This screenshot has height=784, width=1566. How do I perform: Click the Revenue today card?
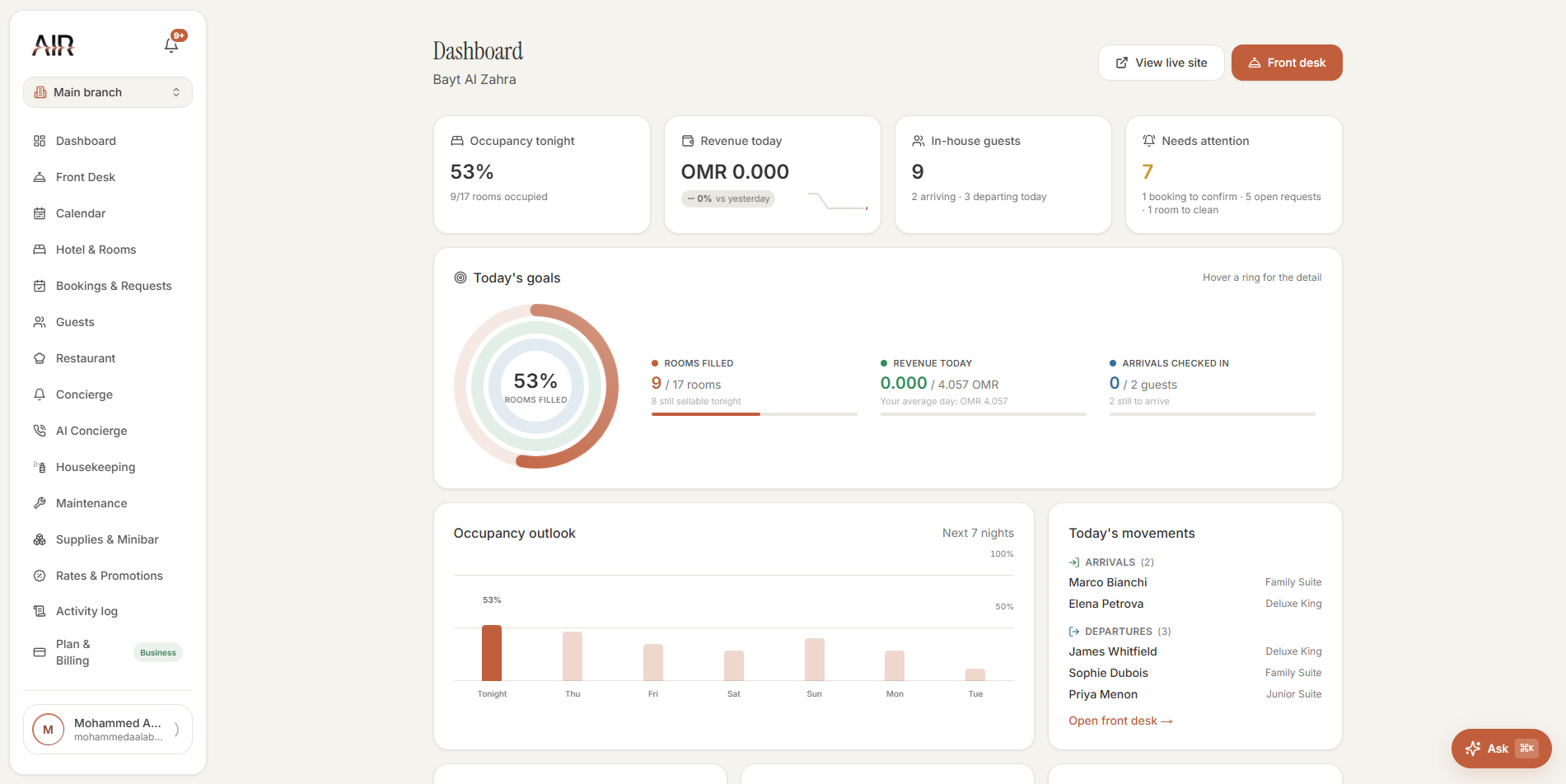pyautogui.click(x=773, y=175)
